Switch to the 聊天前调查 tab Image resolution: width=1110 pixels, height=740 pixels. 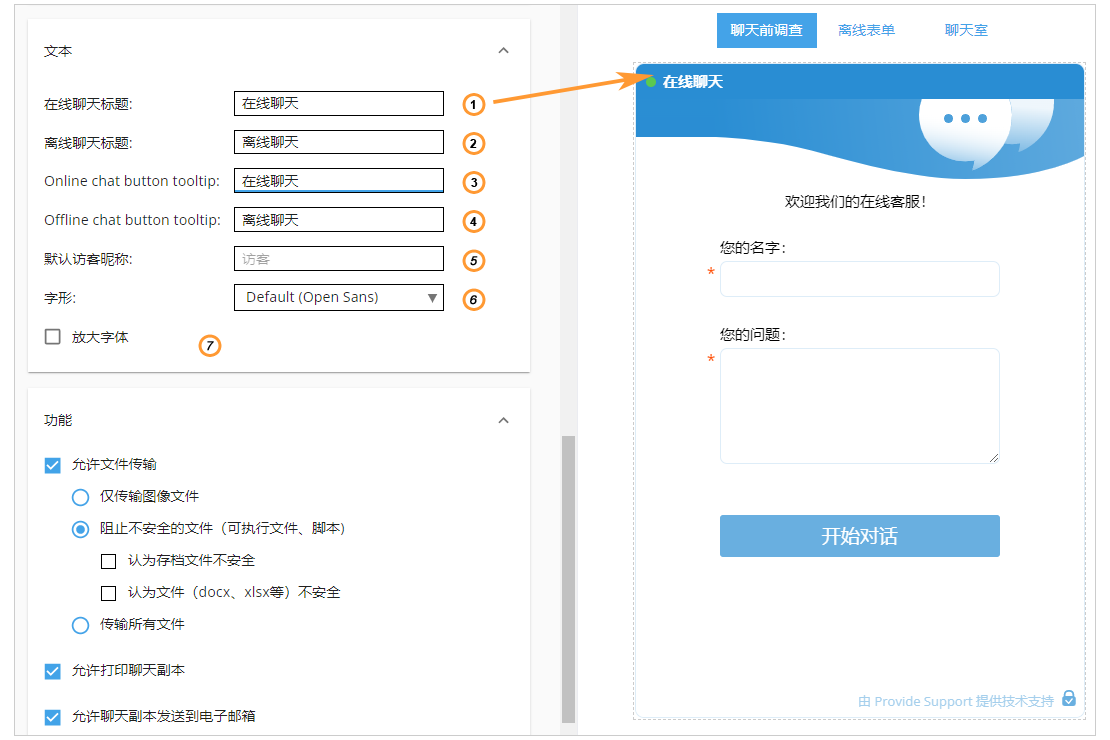click(767, 30)
